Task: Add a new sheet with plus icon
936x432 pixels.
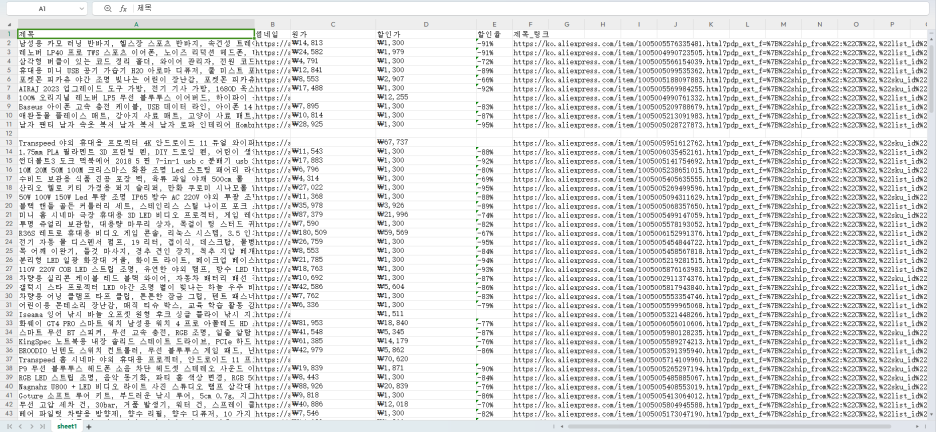Action: tap(89, 427)
